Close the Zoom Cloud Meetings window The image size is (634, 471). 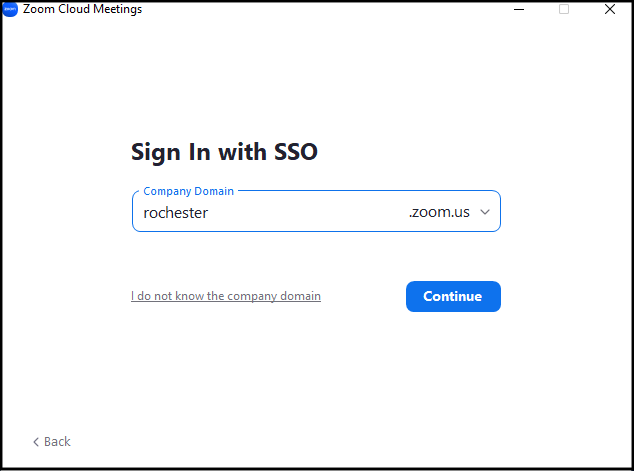tap(610, 9)
